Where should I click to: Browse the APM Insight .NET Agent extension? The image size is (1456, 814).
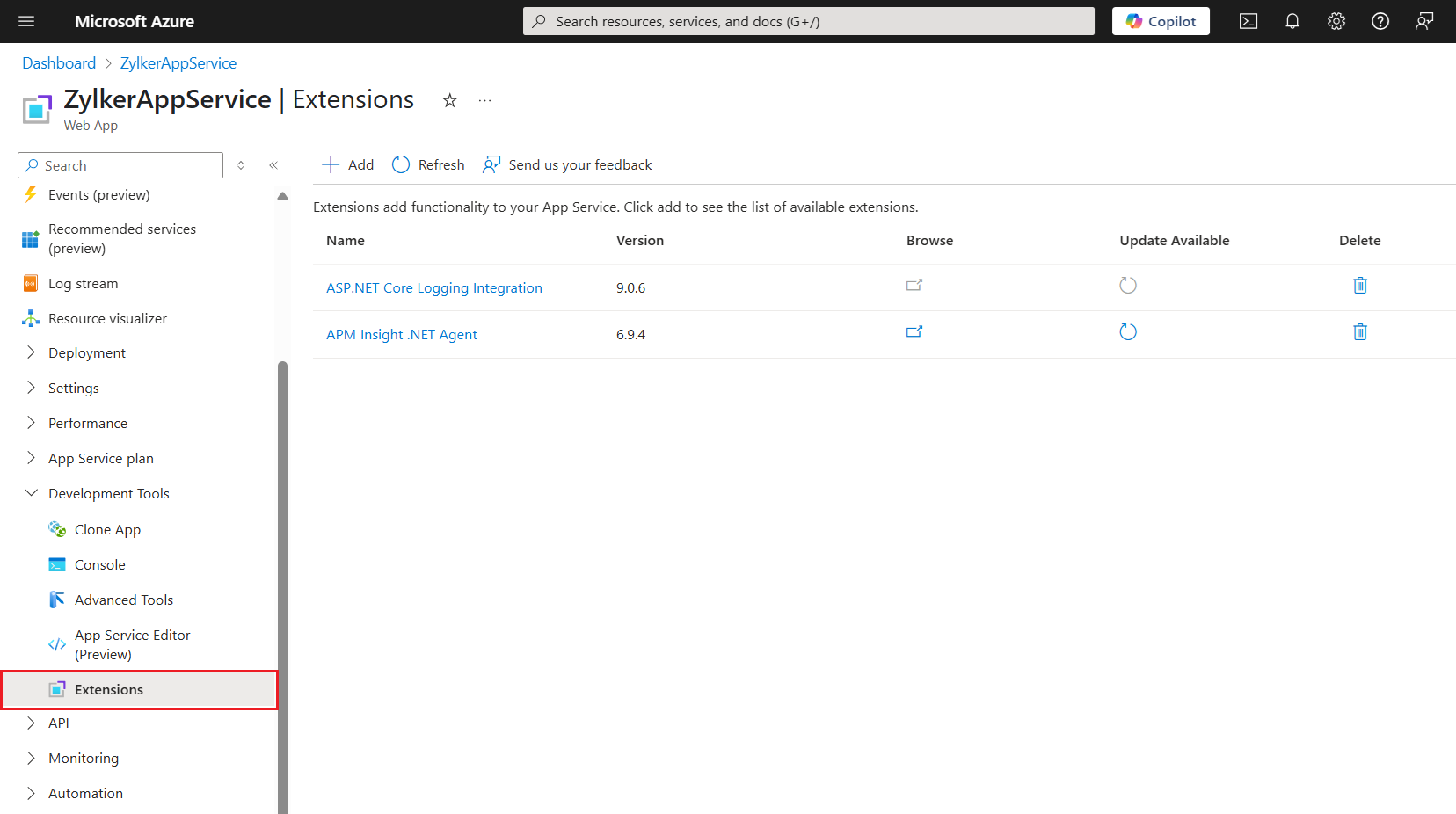pos(914,332)
